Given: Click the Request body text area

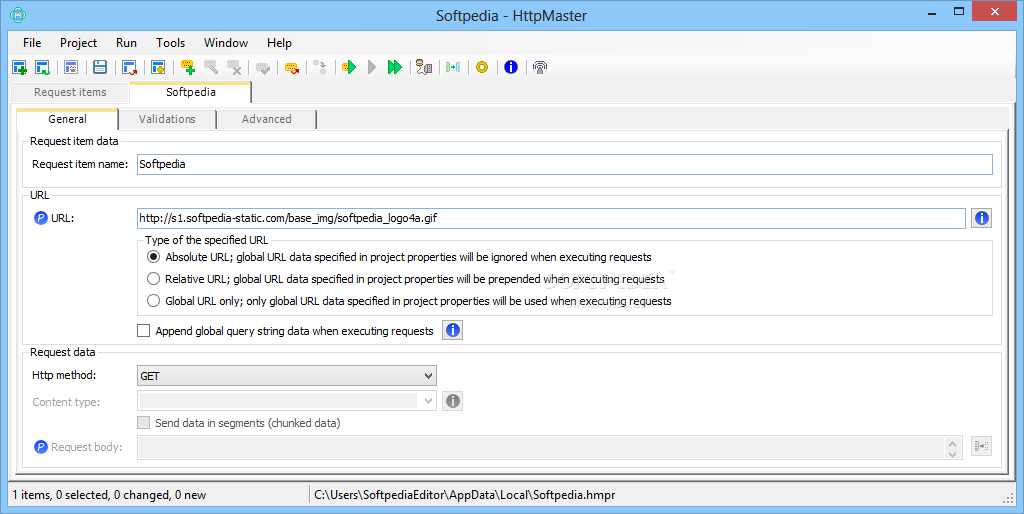Looking at the screenshot, I should 541,447.
